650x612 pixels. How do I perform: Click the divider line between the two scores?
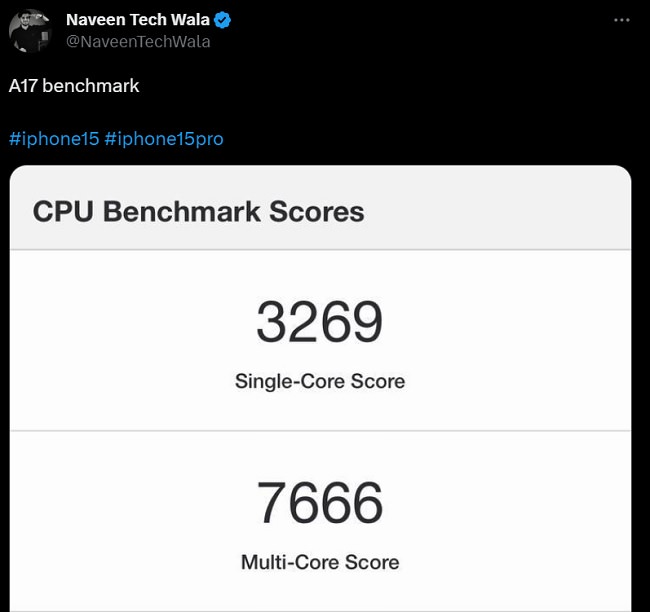coord(320,431)
